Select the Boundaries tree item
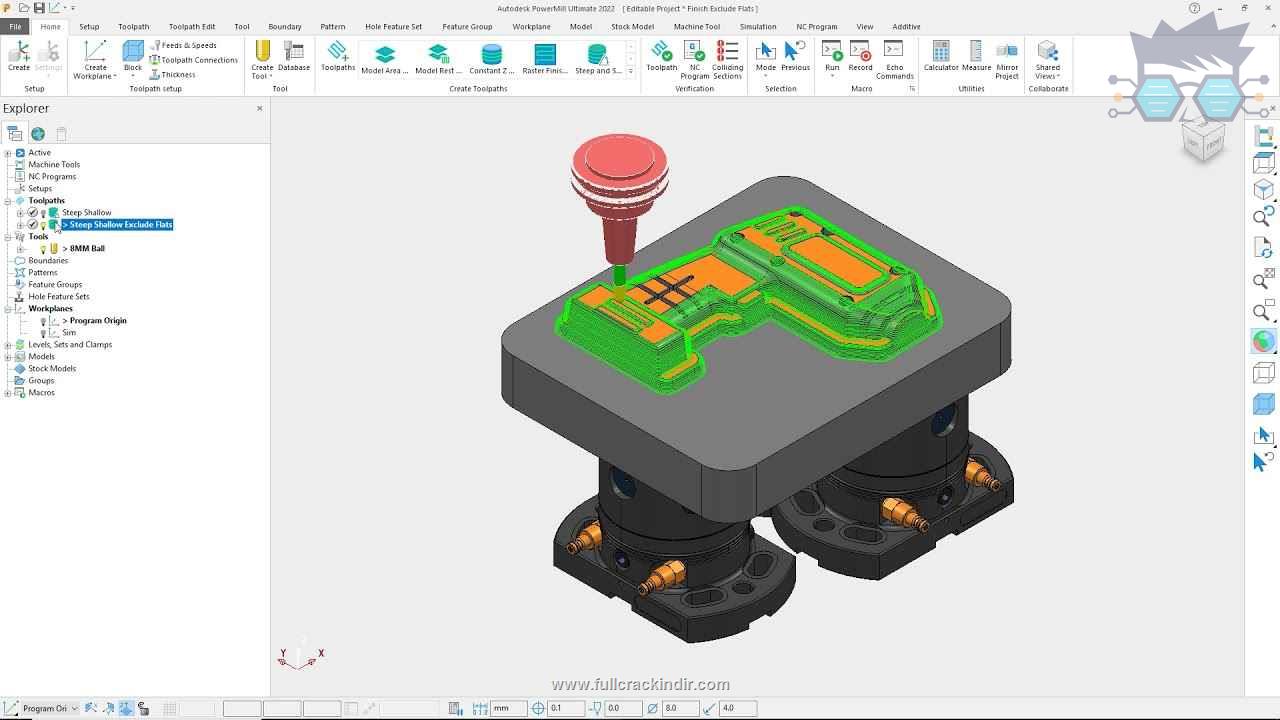The image size is (1280, 720). click(48, 261)
